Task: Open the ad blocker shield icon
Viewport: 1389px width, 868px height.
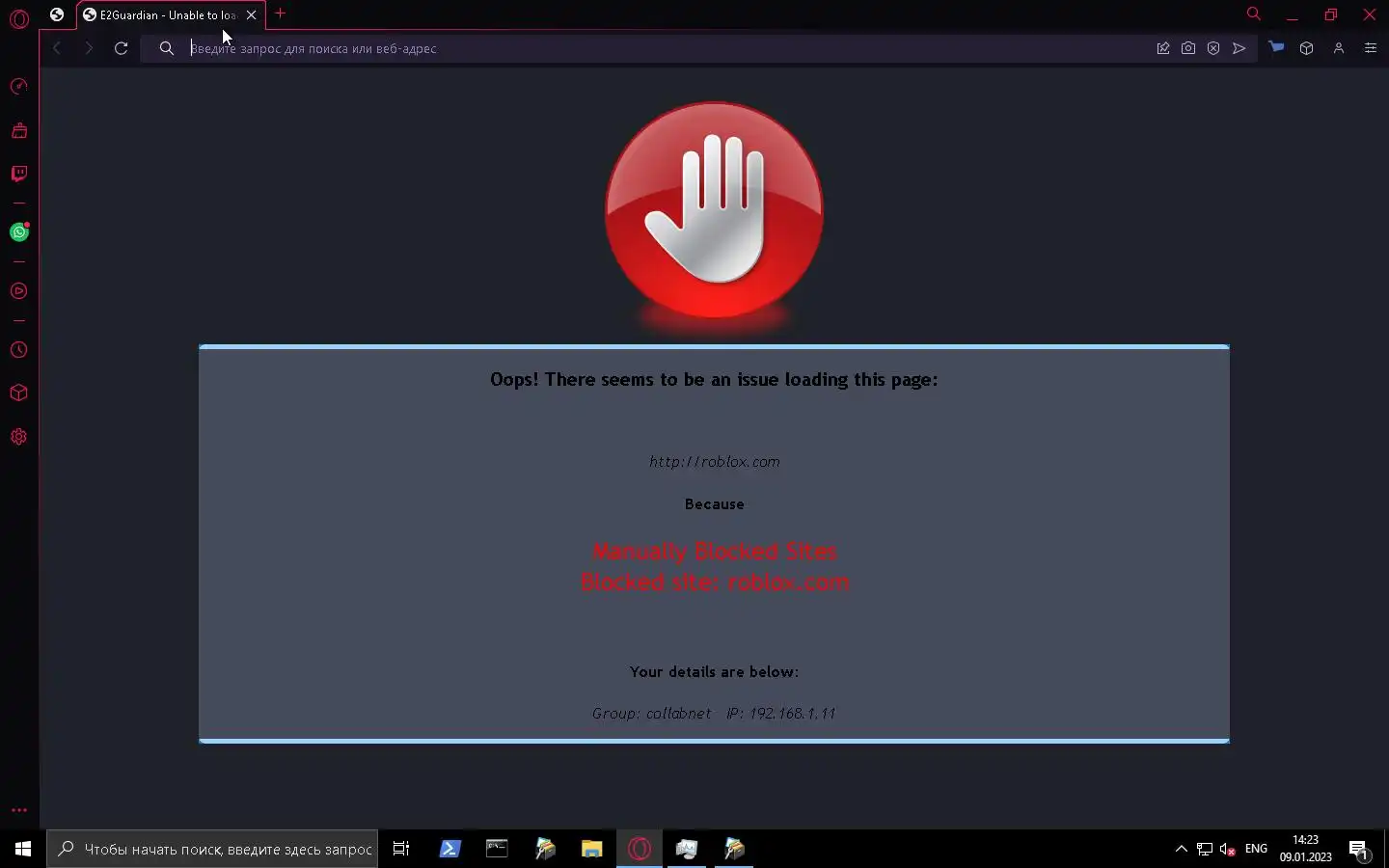Action: point(1213,48)
